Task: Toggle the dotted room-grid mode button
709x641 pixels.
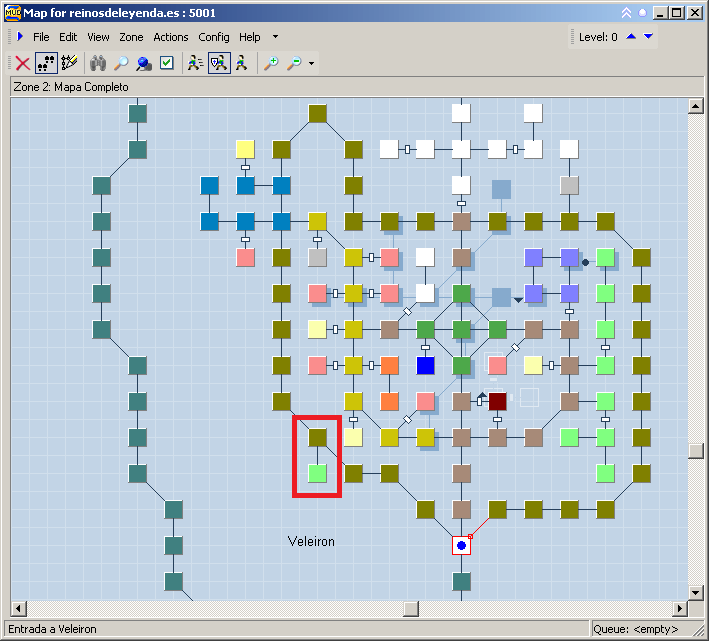Action: (46, 63)
